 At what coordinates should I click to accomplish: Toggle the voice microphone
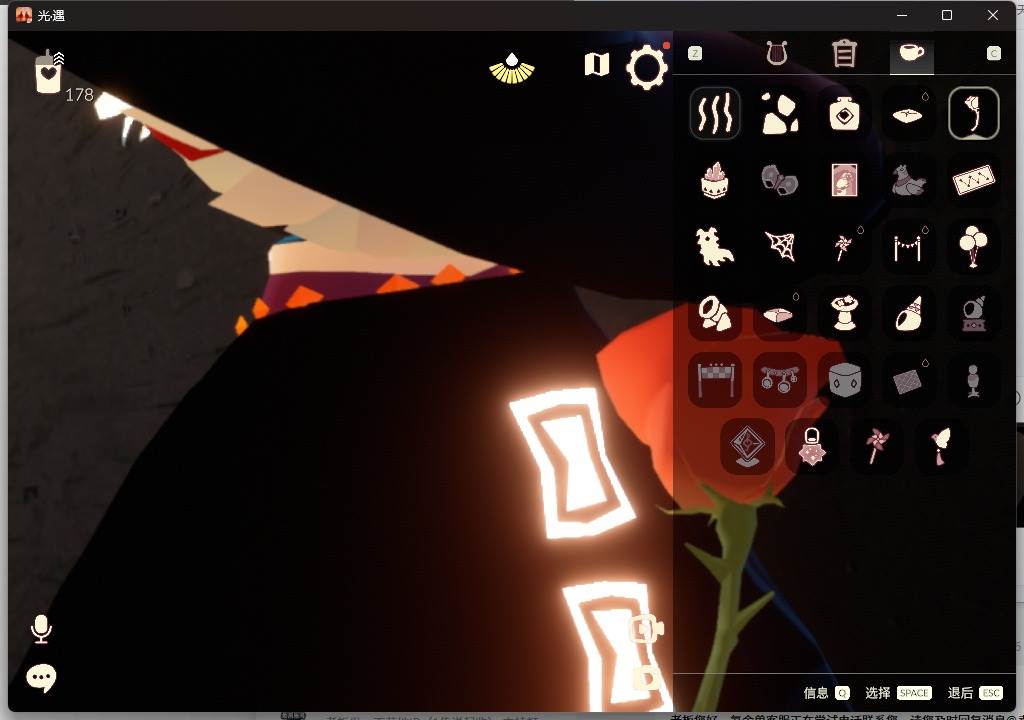41,629
